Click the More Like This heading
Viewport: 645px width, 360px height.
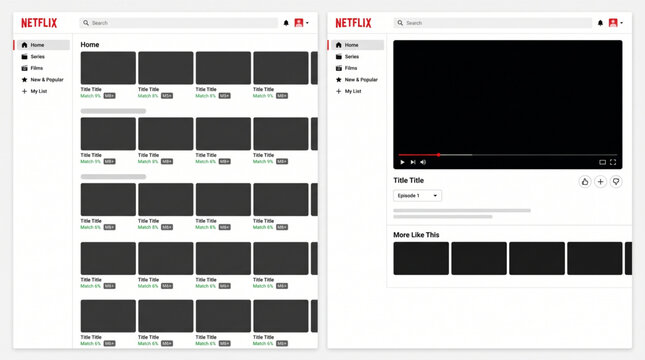pyautogui.click(x=416, y=235)
